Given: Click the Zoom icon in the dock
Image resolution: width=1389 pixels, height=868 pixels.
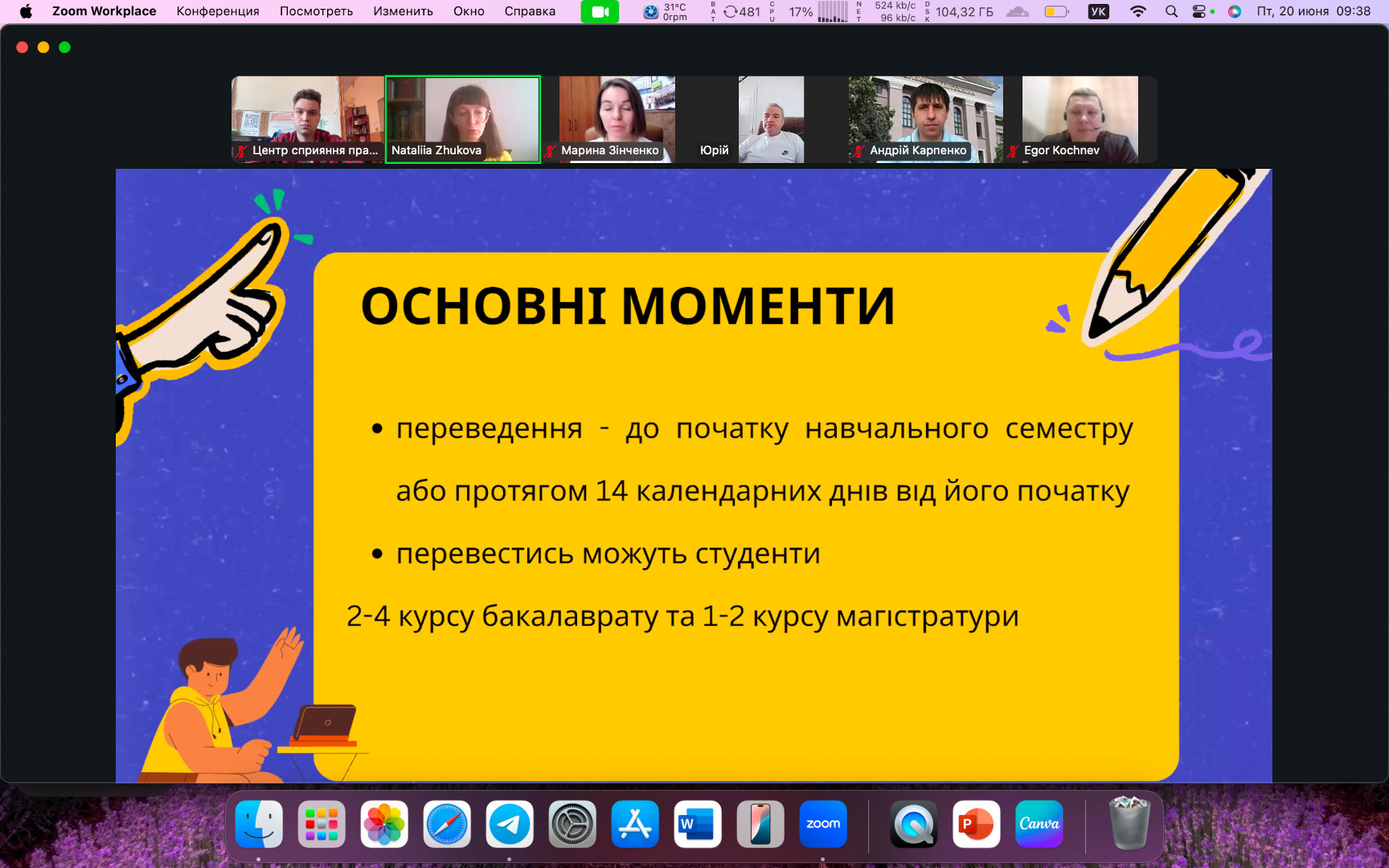Looking at the screenshot, I should pyautogui.click(x=822, y=825).
